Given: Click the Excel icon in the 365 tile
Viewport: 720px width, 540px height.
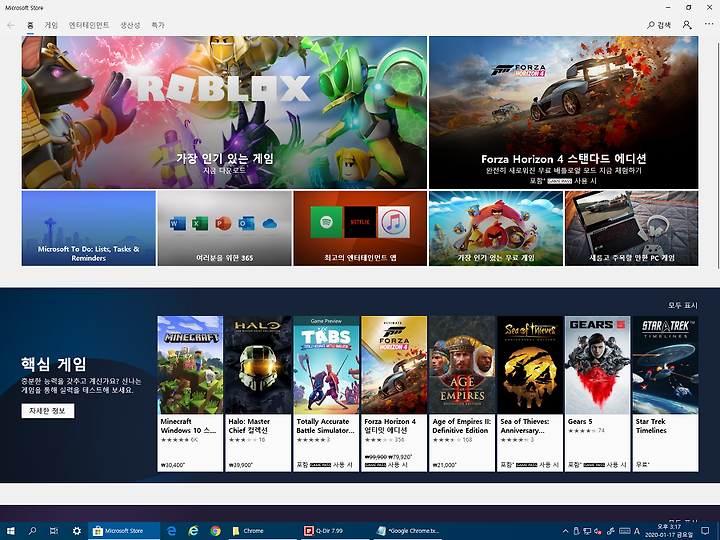Looking at the screenshot, I should click(200, 224).
